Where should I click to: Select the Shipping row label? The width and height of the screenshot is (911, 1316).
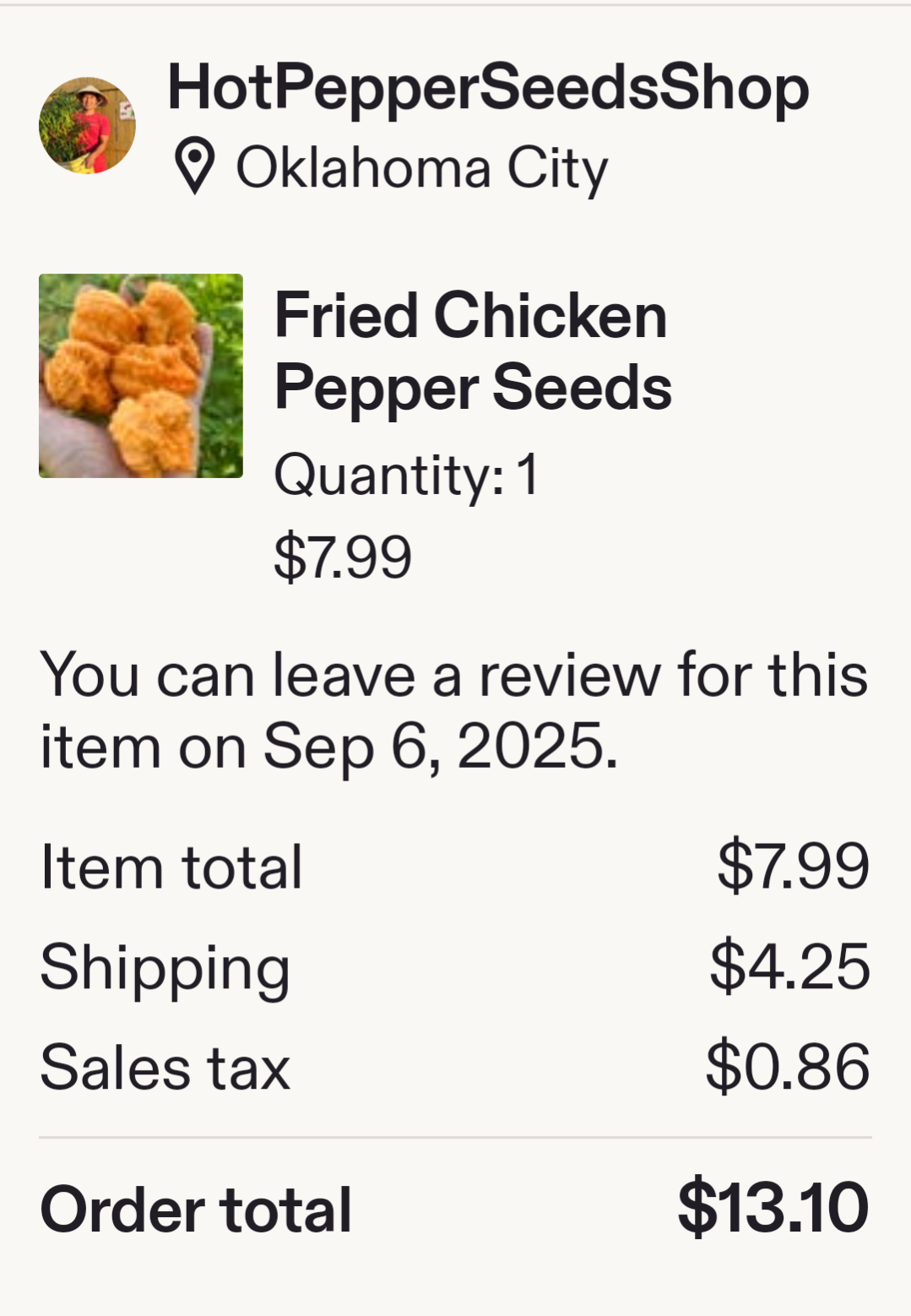coord(165,968)
